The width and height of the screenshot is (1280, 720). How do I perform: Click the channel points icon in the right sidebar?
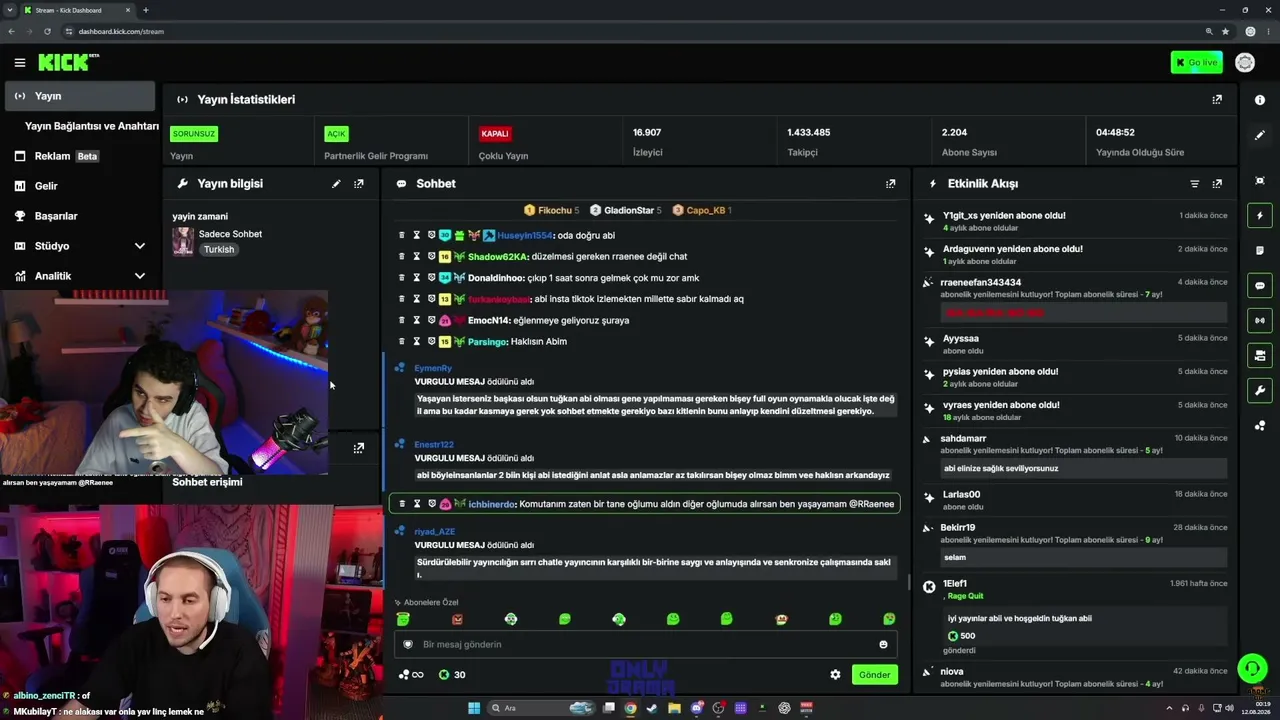[1260, 426]
